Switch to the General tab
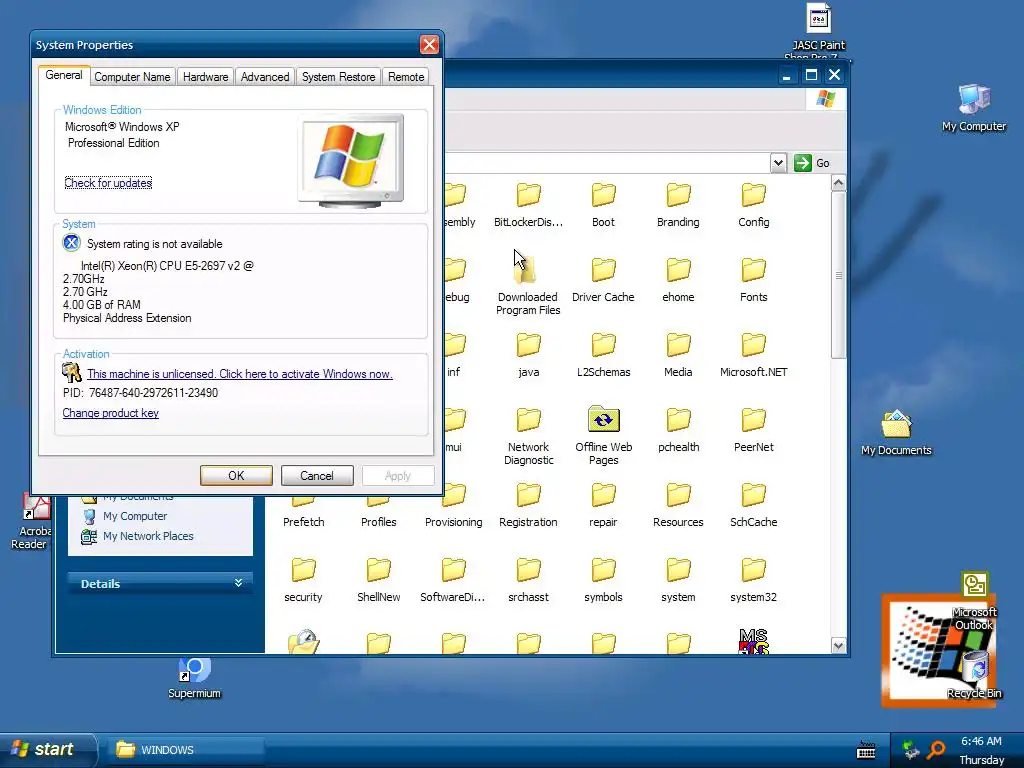Screen dimensions: 1024x768 64,75
